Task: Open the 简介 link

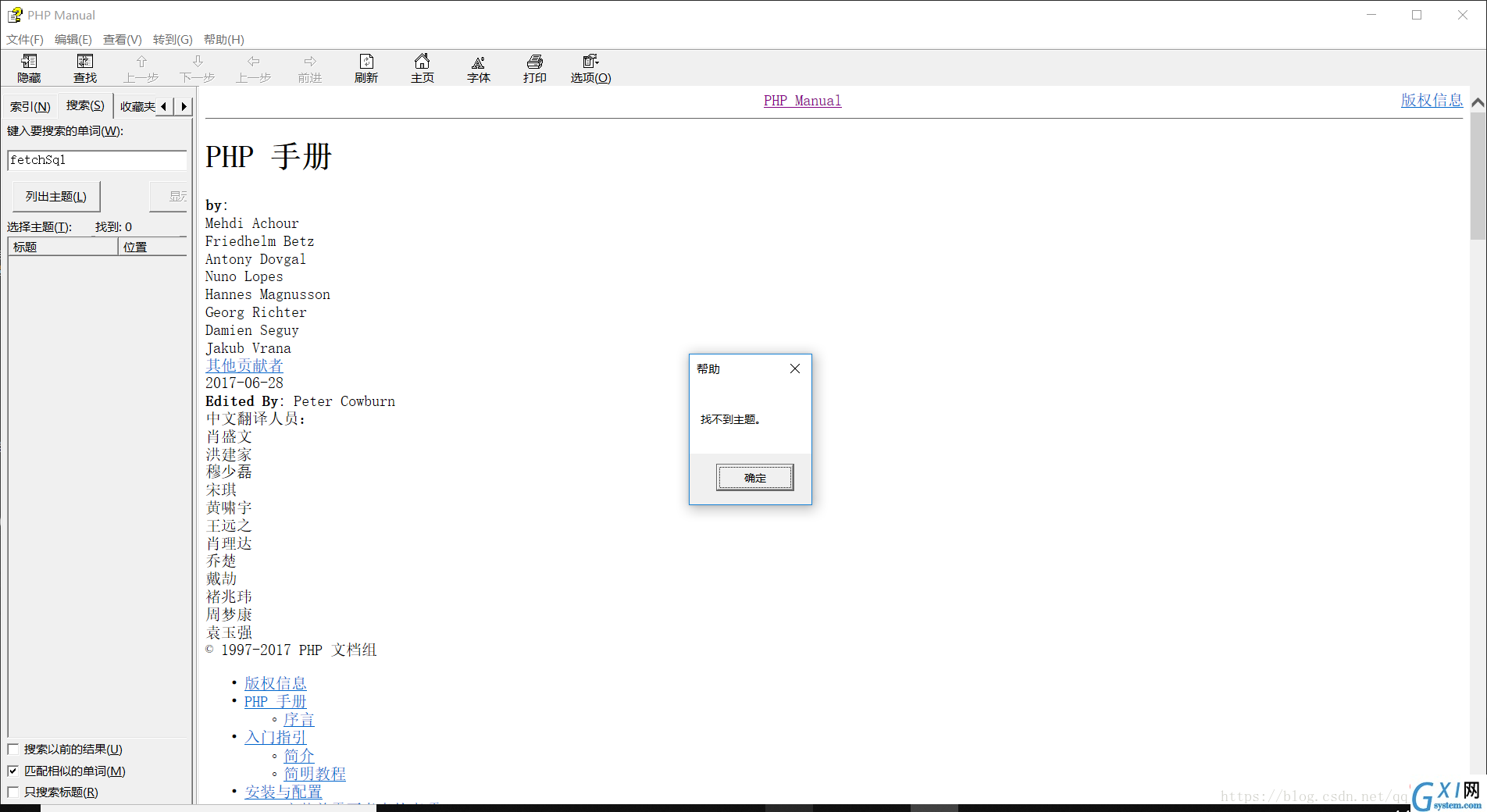Action: click(299, 756)
